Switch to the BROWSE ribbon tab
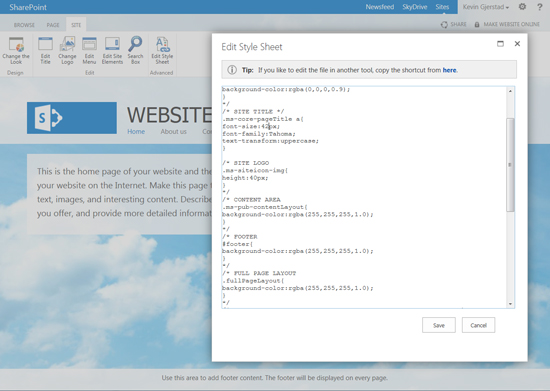This screenshot has width=550, height=391. coord(24,25)
